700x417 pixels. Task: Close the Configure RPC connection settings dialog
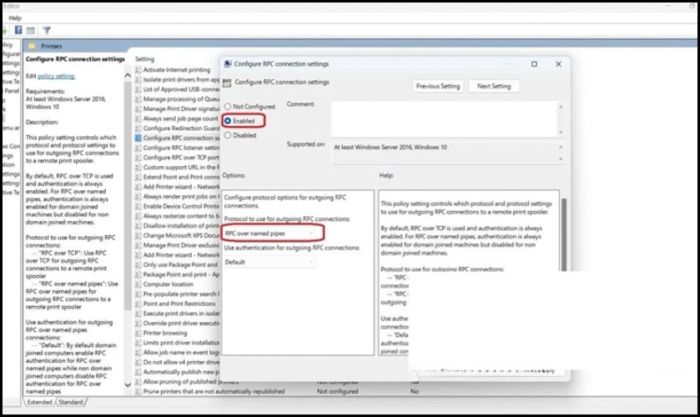558,64
